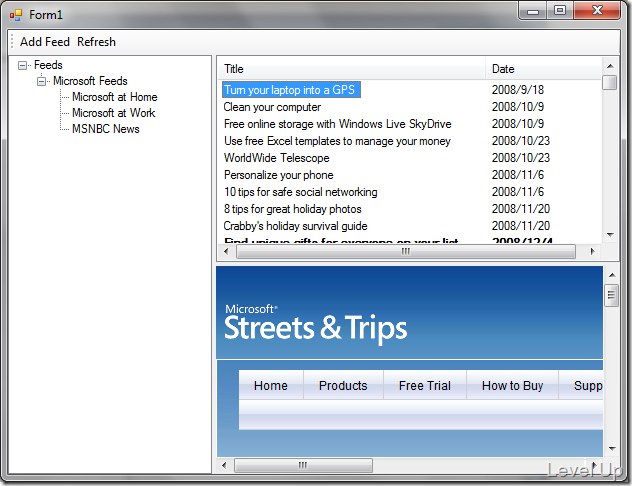The image size is (632, 486).
Task: Click the Form1 application icon in title bar
Action: click(x=16, y=15)
